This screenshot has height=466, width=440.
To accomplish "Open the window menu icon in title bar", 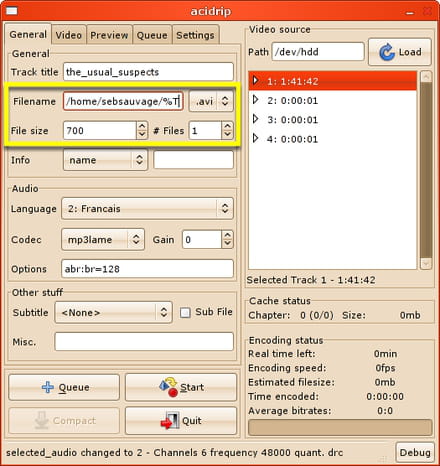I will tap(12, 11).
